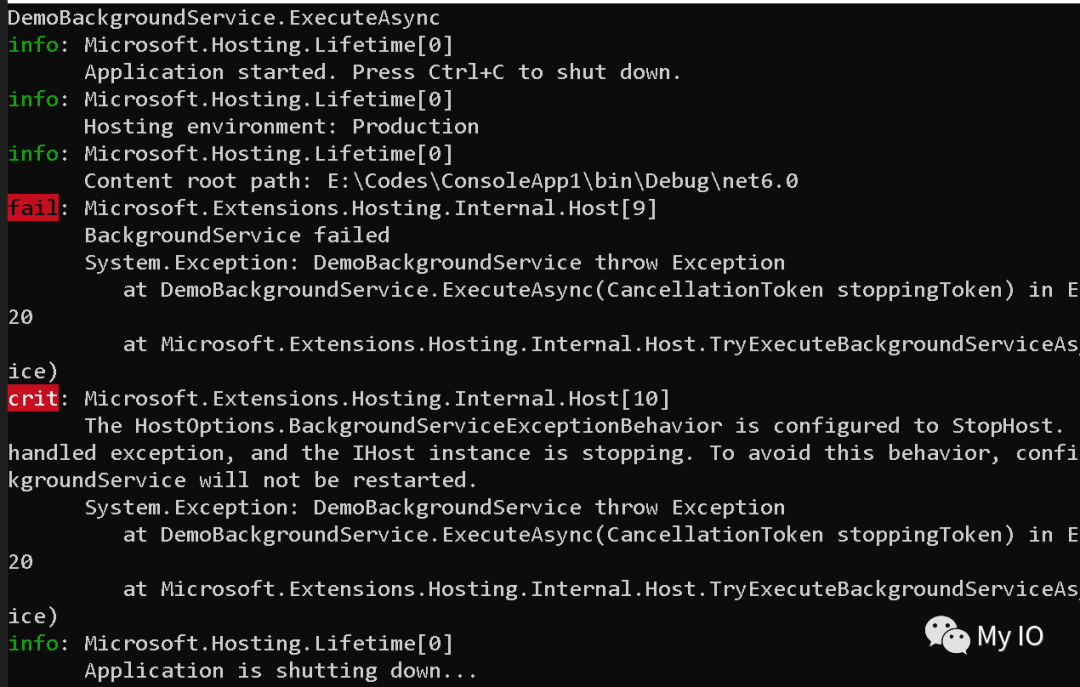Click the Application started message line
The width and height of the screenshot is (1080, 687).
pyautogui.click(x=382, y=72)
